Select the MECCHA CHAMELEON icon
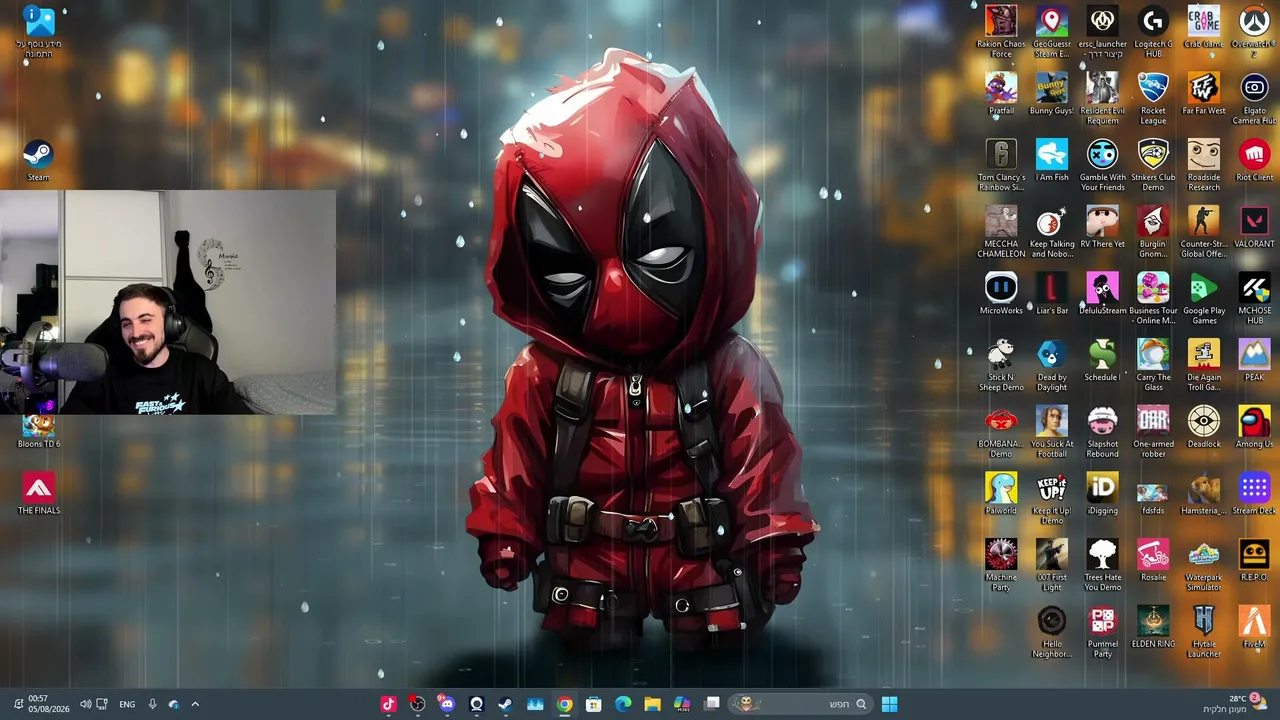Screen dimensions: 1280x720 pyautogui.click(x=1001, y=232)
